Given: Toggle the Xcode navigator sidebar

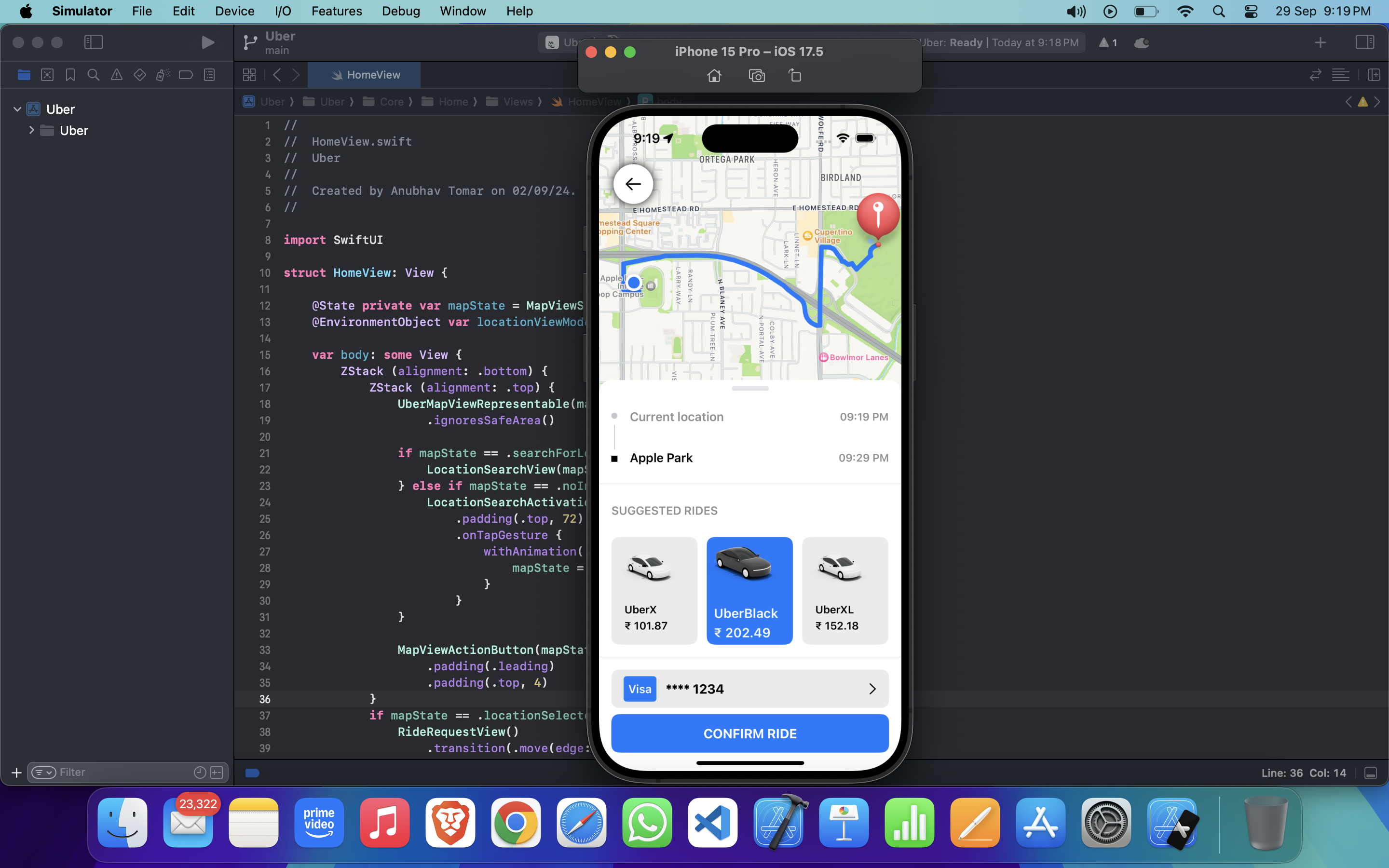Looking at the screenshot, I should (94, 42).
